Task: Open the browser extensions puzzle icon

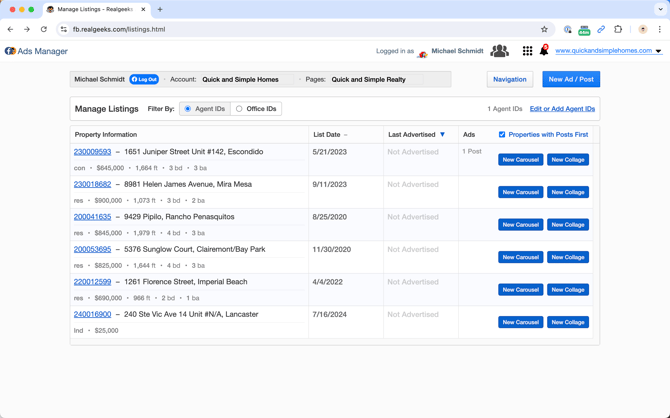Action: 618,29
